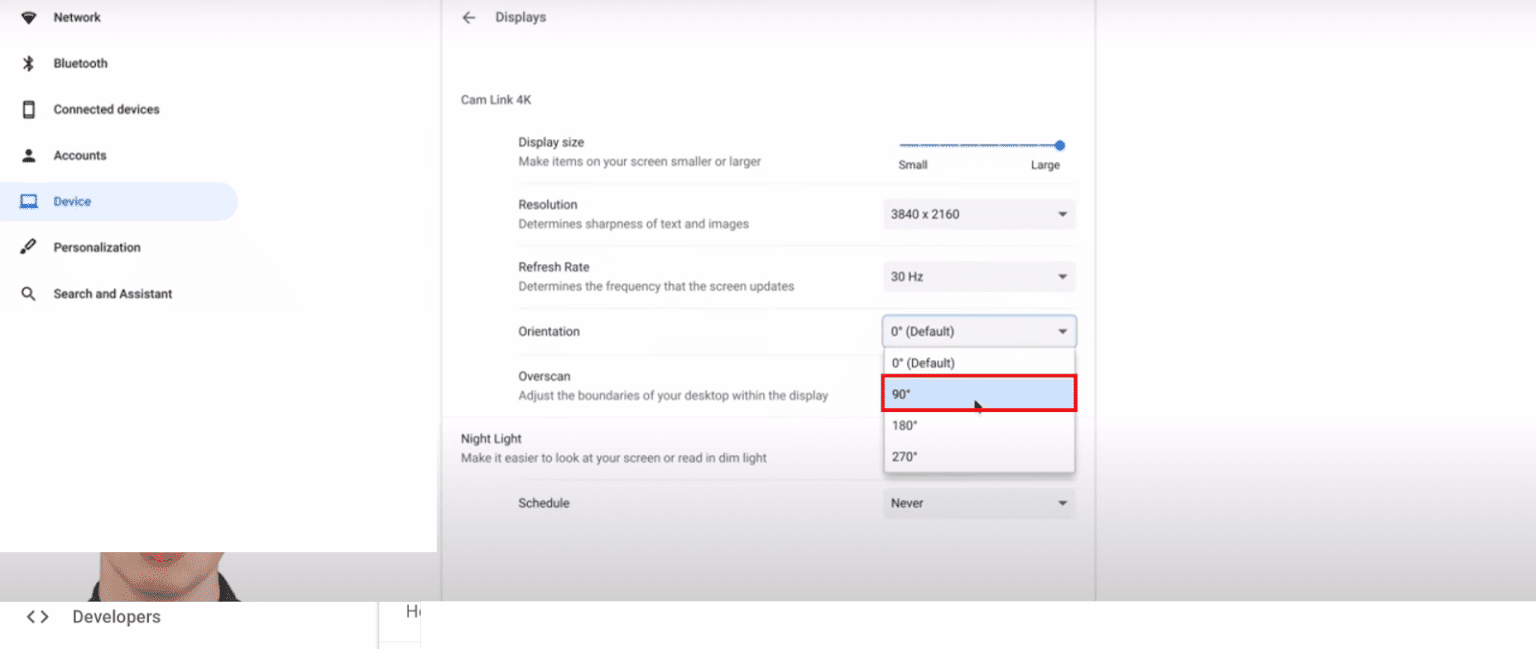This screenshot has height=649, width=1536.
Task: Click the Display size slider handle
Action: [1060, 145]
